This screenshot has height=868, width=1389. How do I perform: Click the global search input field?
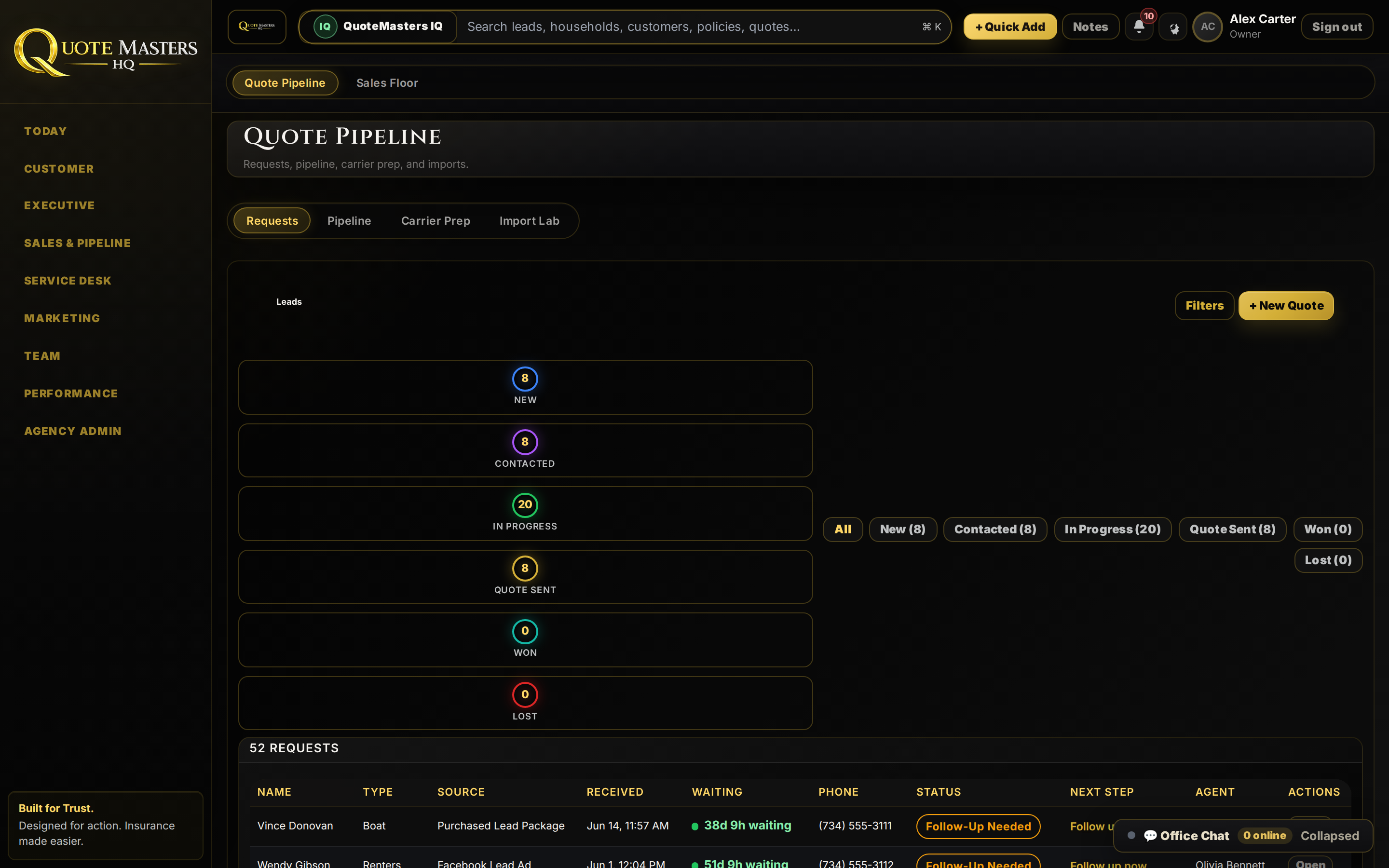pos(689,27)
